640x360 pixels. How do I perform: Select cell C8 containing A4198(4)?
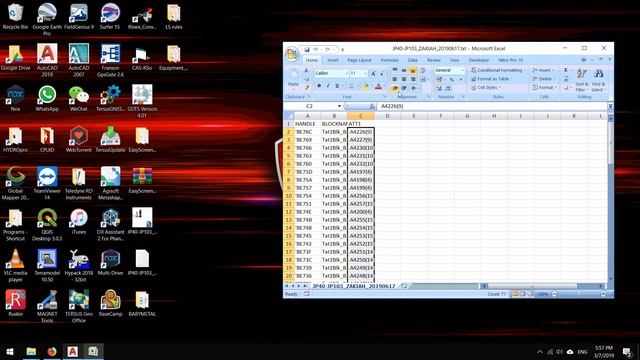[361, 180]
